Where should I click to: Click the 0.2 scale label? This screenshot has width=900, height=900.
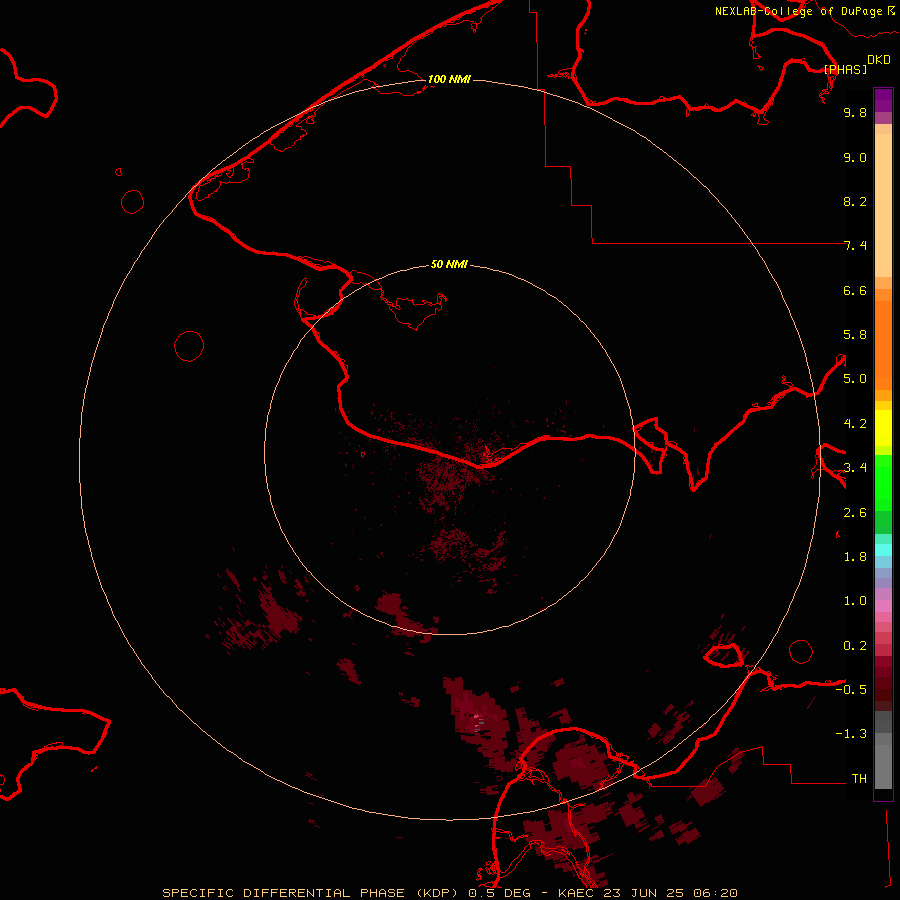point(855,646)
